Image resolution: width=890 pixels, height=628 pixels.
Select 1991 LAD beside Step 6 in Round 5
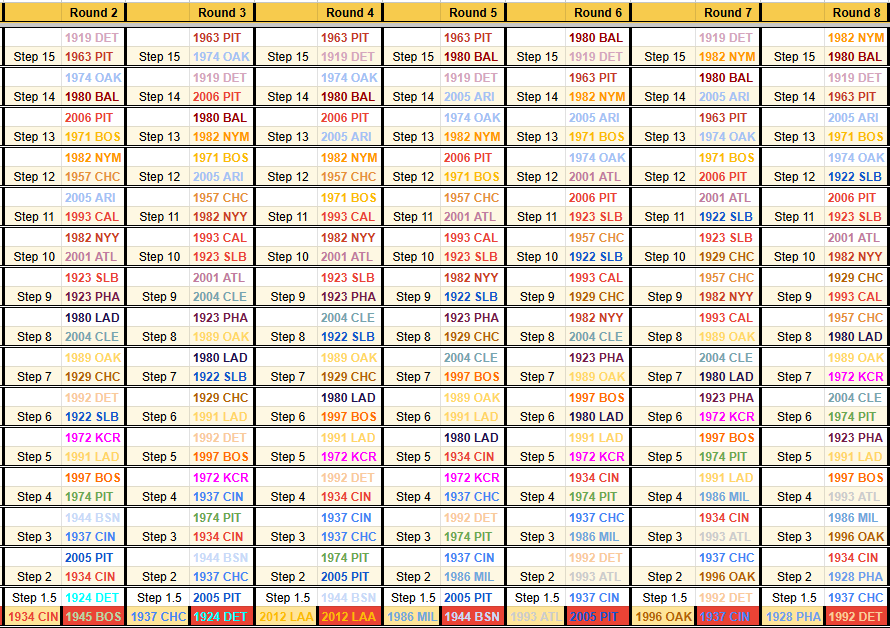471,417
